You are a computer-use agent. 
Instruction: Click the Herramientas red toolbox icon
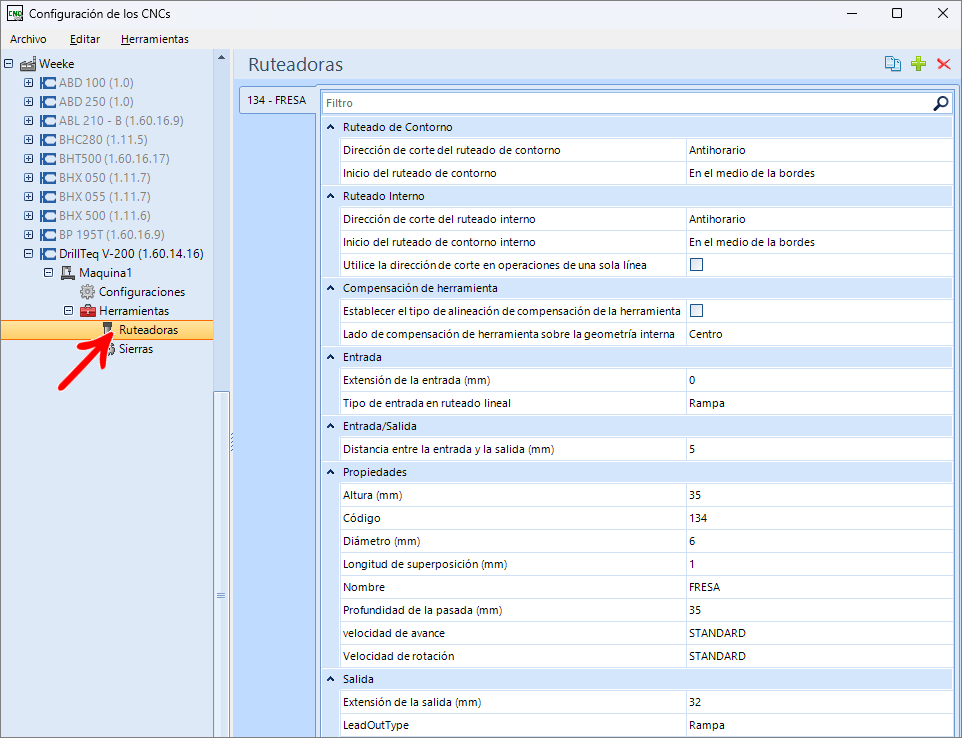(x=88, y=311)
